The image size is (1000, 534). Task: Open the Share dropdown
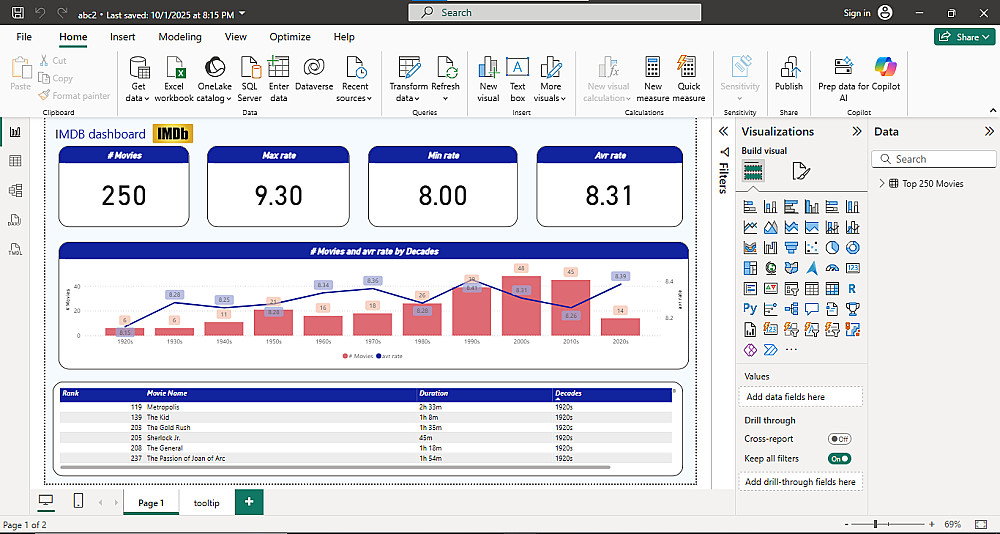(964, 37)
